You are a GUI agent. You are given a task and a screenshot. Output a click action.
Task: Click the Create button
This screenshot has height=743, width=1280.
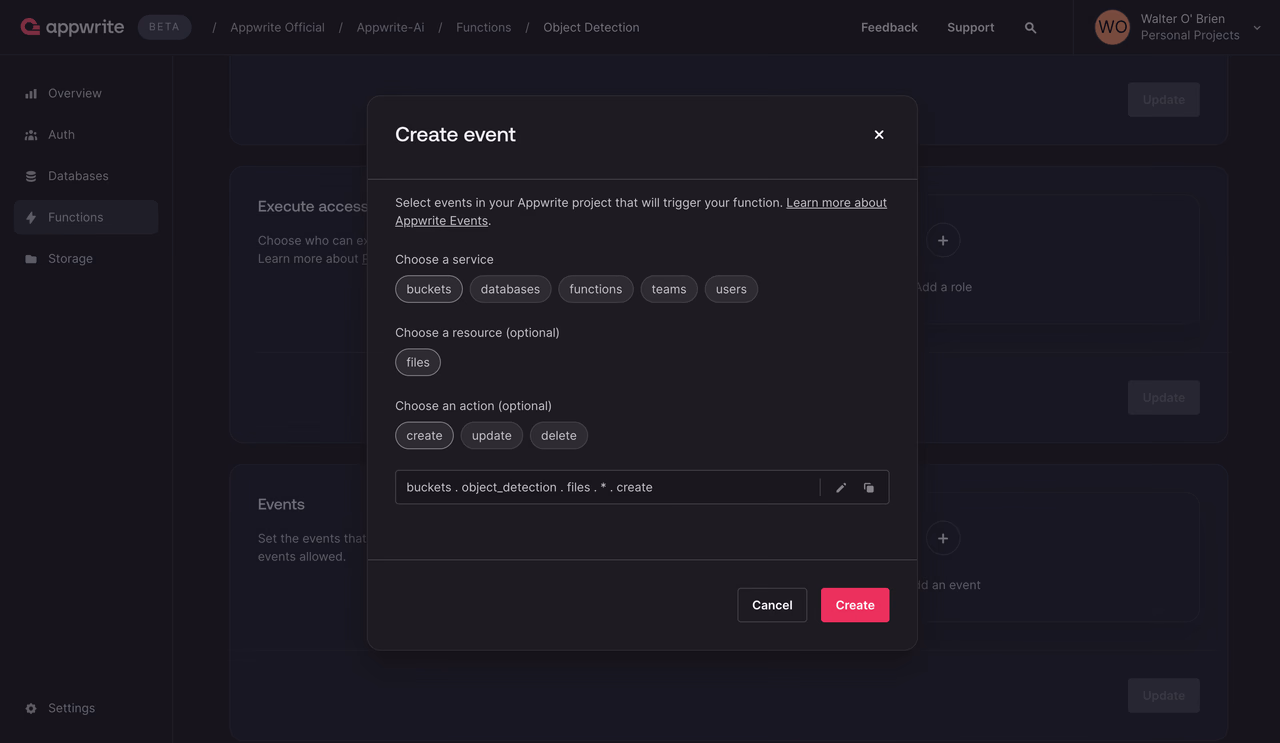point(855,605)
